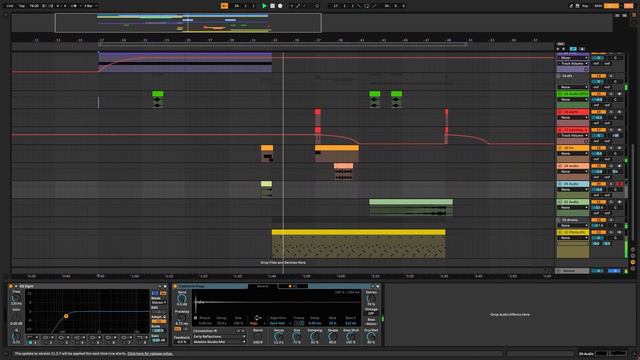Toggle the reverb device activator
Image resolution: width=640 pixels, height=360 pixels.
[x=175, y=286]
